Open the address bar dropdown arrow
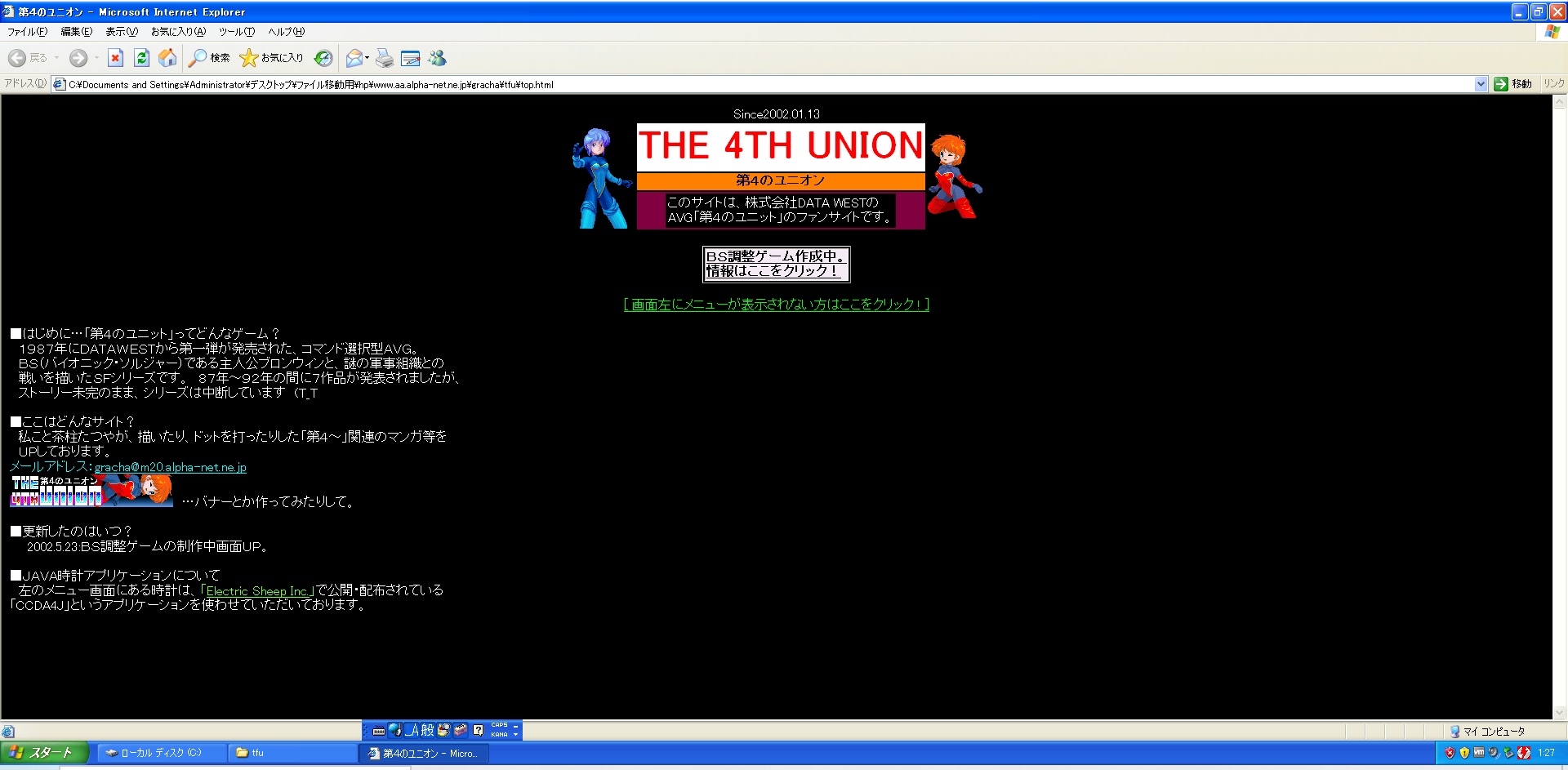The height and width of the screenshot is (770, 1568). 1481,84
